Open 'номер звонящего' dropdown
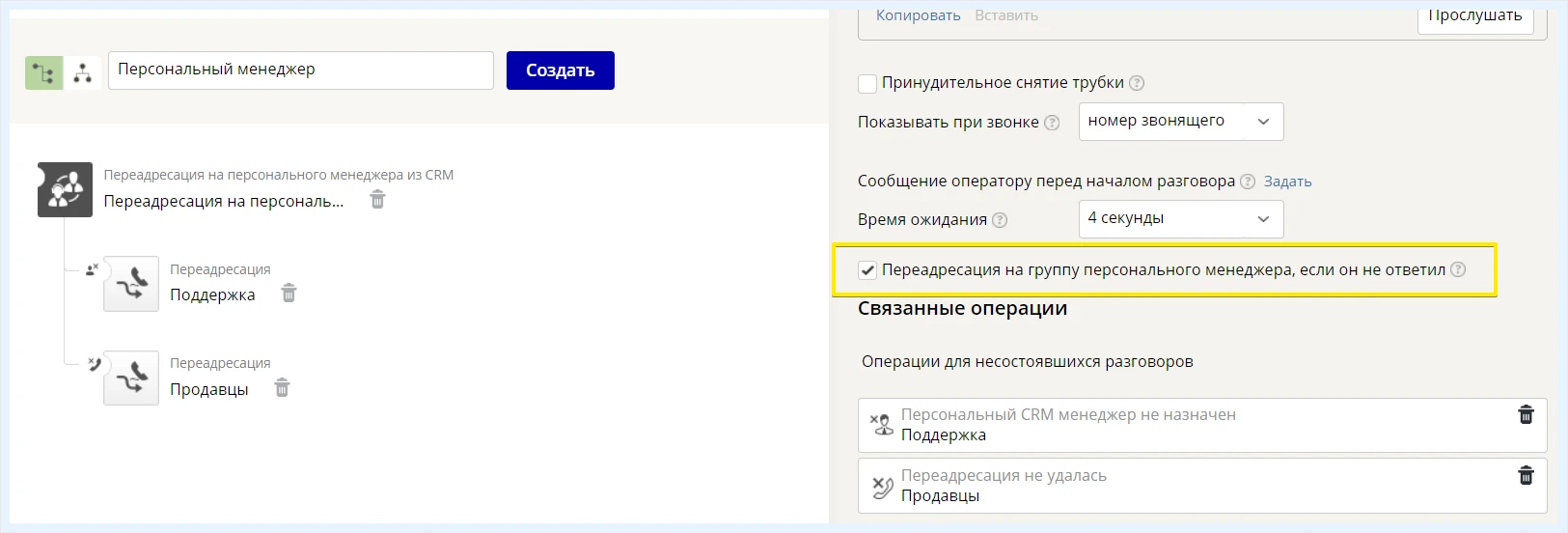Viewport: 1568px width, 533px height. (1181, 122)
